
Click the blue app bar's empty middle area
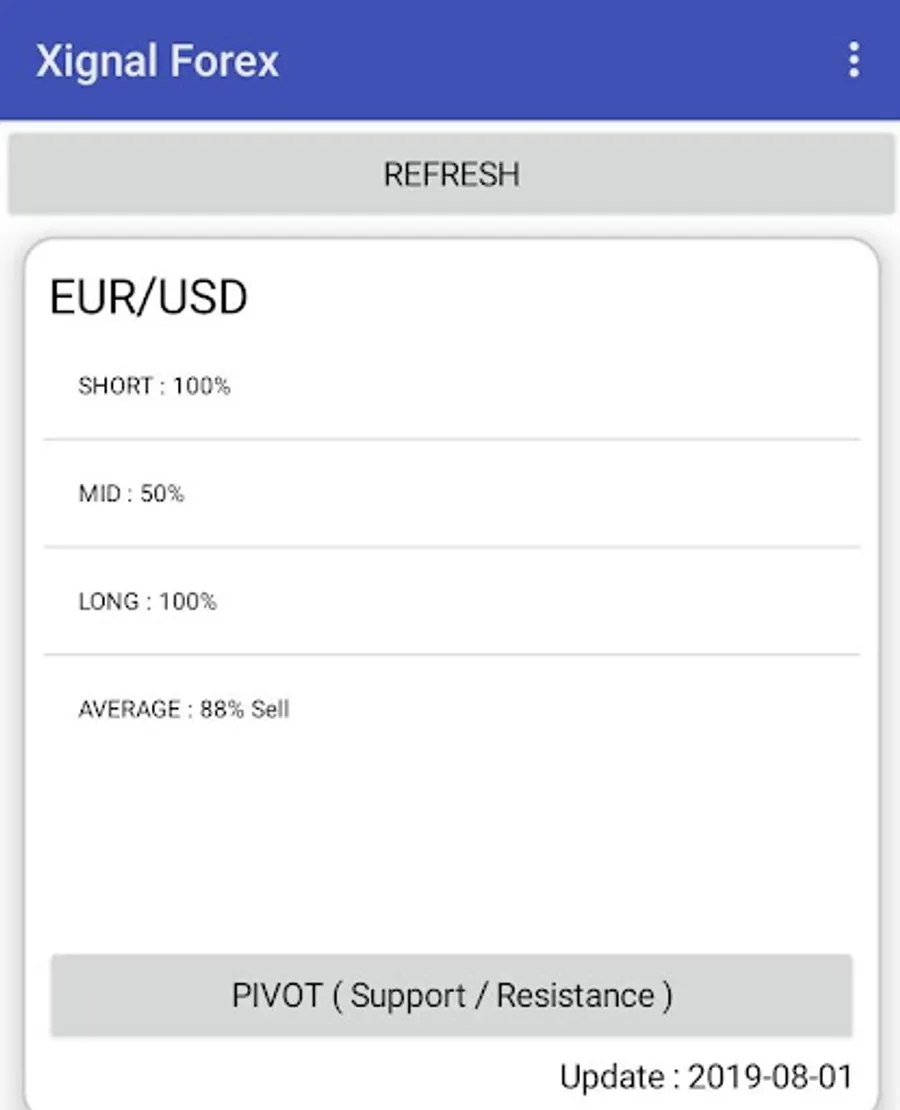tap(560, 60)
